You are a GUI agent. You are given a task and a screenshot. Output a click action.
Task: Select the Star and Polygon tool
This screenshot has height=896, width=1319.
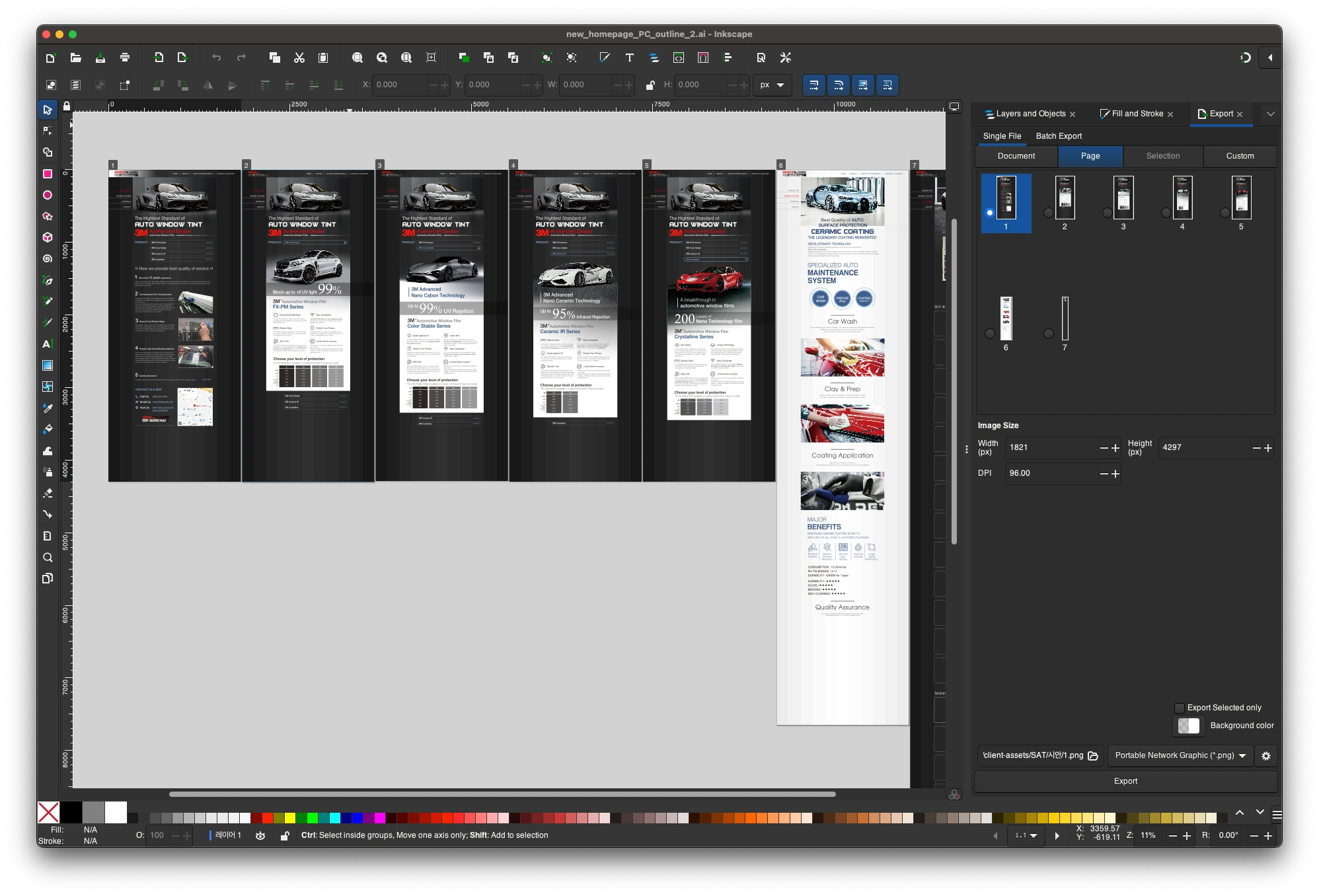48,216
